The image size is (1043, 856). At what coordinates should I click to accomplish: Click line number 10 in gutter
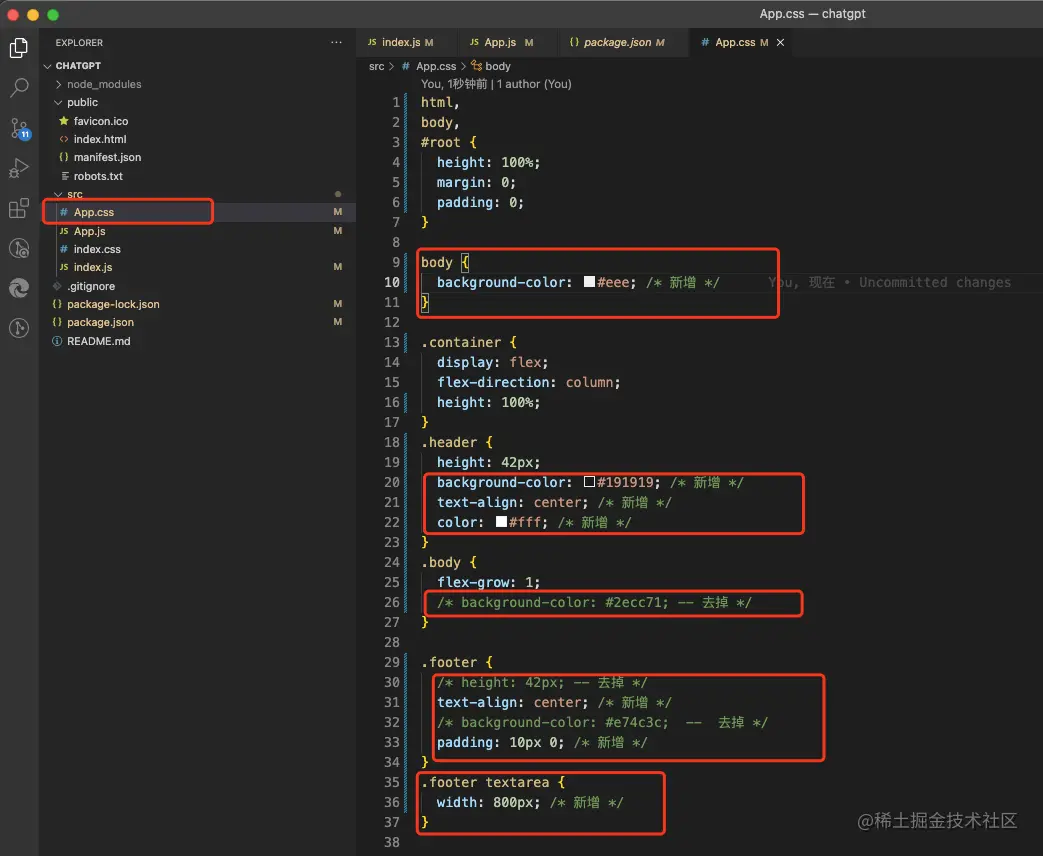(392, 282)
